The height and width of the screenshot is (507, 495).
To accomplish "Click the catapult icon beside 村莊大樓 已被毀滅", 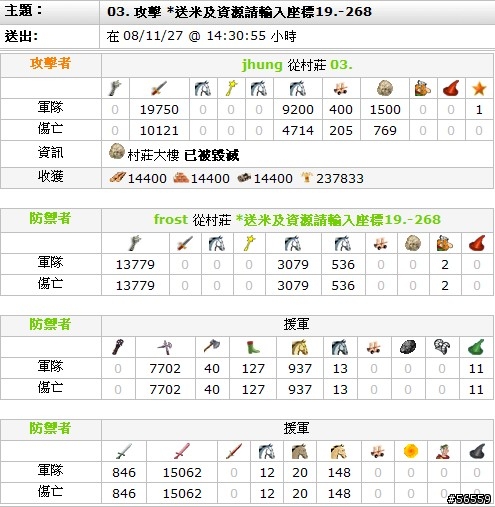I will pos(116,151).
